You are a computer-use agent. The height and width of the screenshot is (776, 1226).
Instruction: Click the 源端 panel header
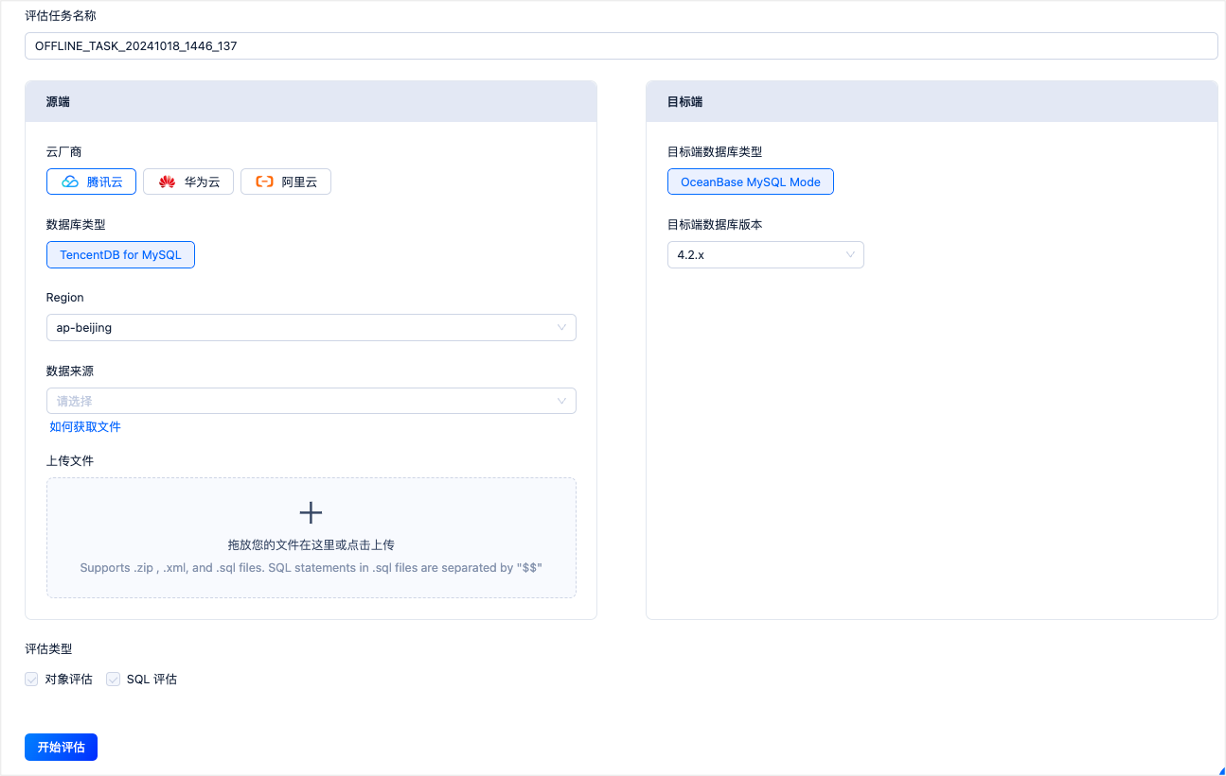pos(311,102)
